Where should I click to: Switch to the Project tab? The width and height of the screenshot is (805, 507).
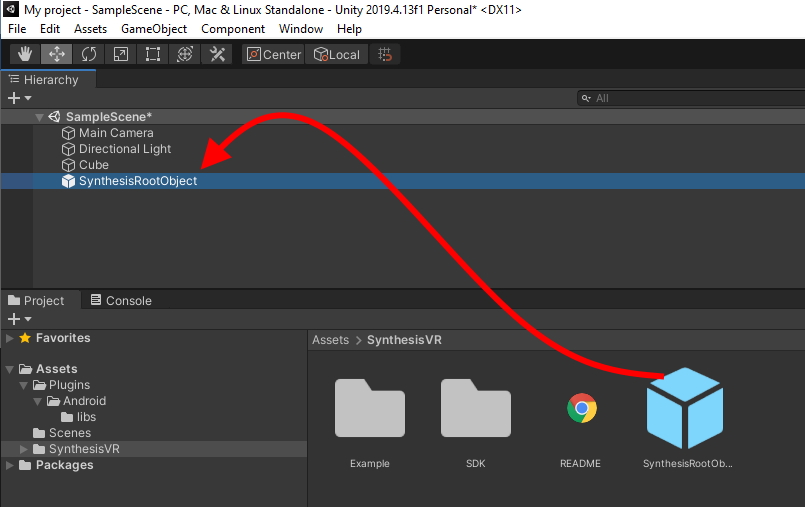pos(40,300)
